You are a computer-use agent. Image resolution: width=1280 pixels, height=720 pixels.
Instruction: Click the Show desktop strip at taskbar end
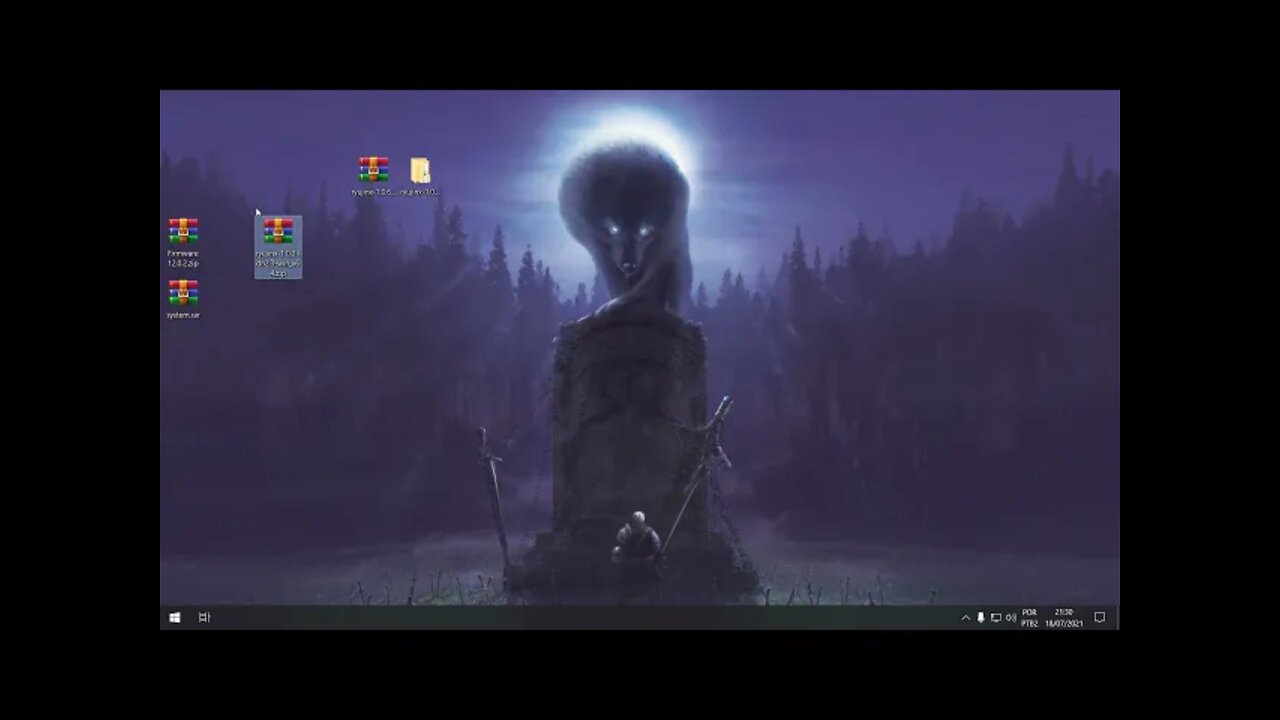click(x=1117, y=618)
